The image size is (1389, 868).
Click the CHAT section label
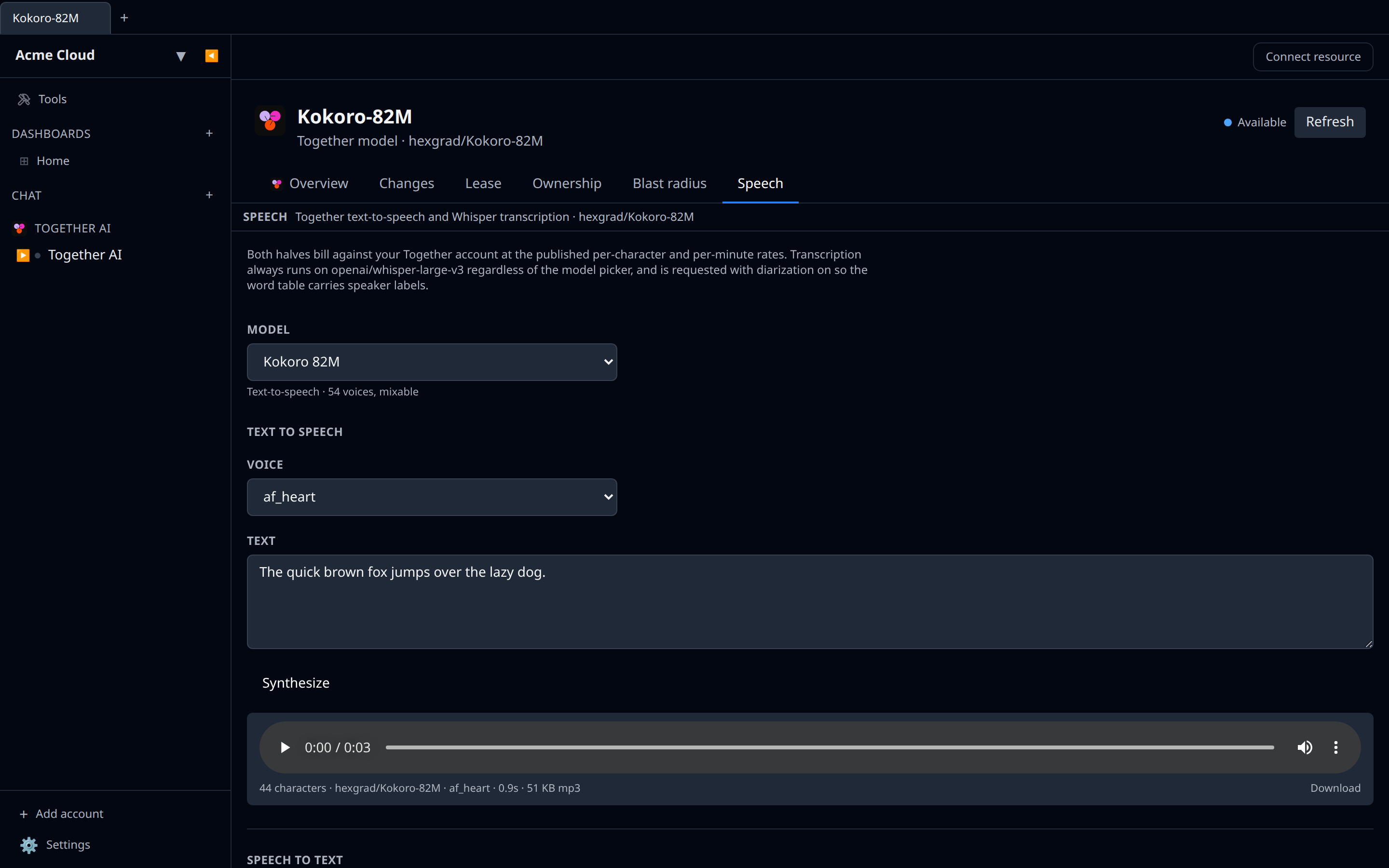pos(27,196)
